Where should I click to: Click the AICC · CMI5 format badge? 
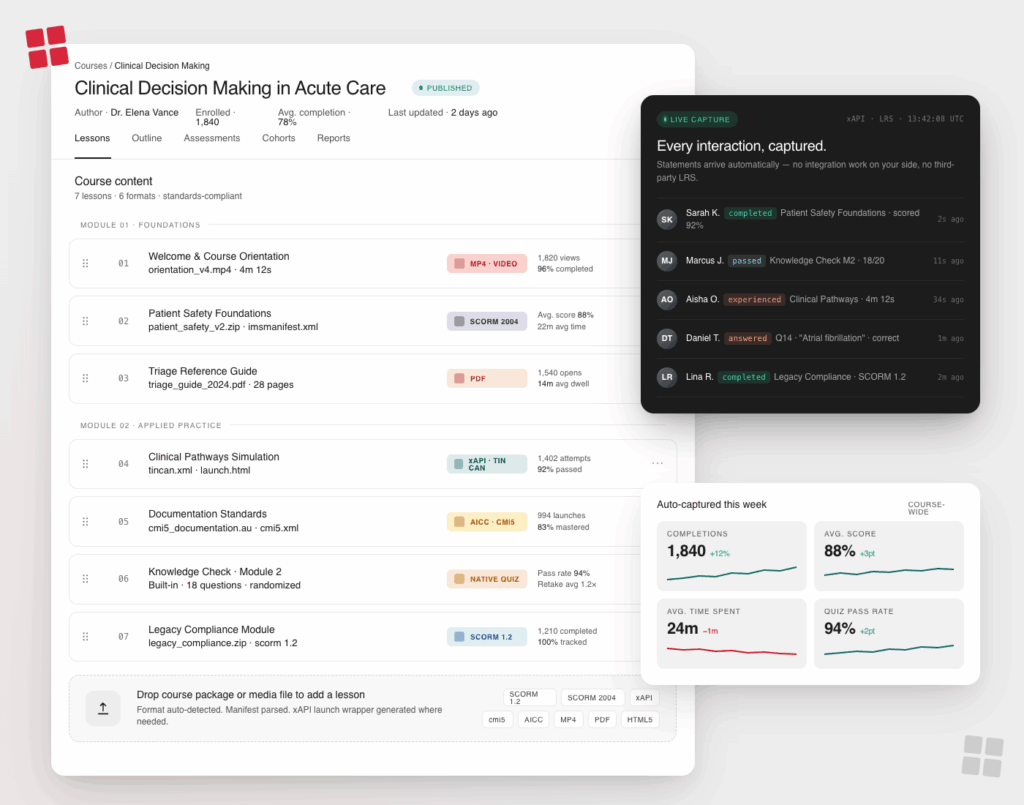point(487,522)
